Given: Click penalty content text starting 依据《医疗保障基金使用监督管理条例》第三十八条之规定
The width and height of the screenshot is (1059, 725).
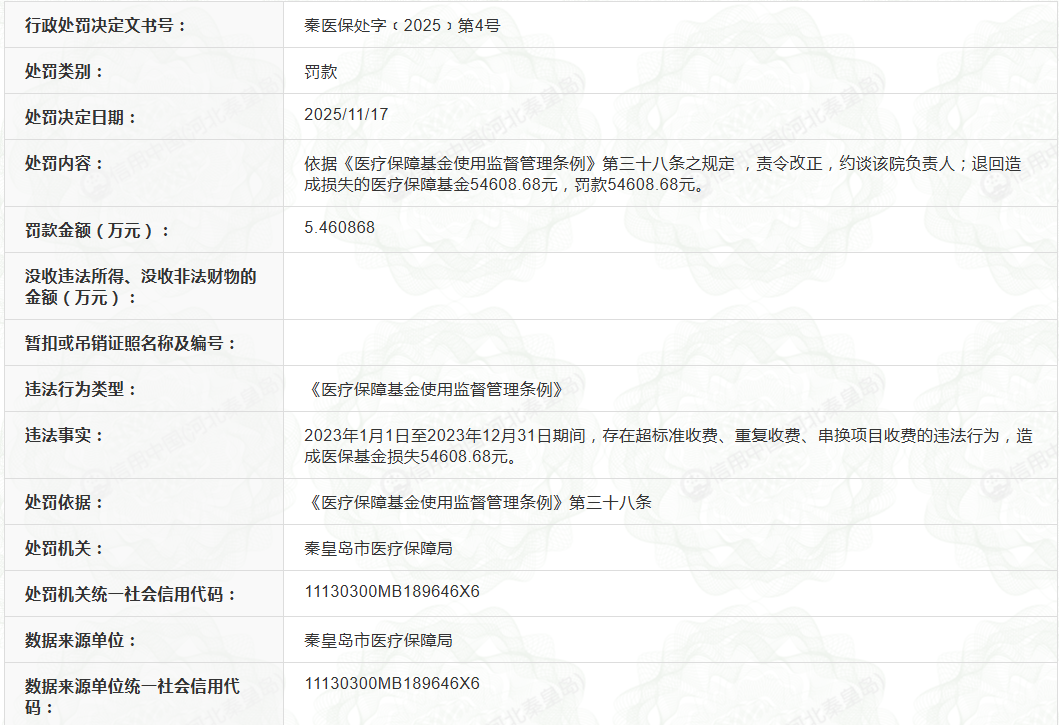Looking at the screenshot, I should coord(663,174).
